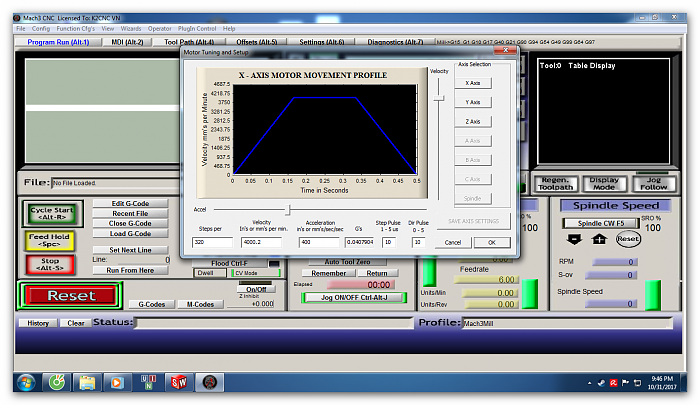The height and width of the screenshot is (405, 700).
Task: Open the Wizards menu
Action: point(131,29)
